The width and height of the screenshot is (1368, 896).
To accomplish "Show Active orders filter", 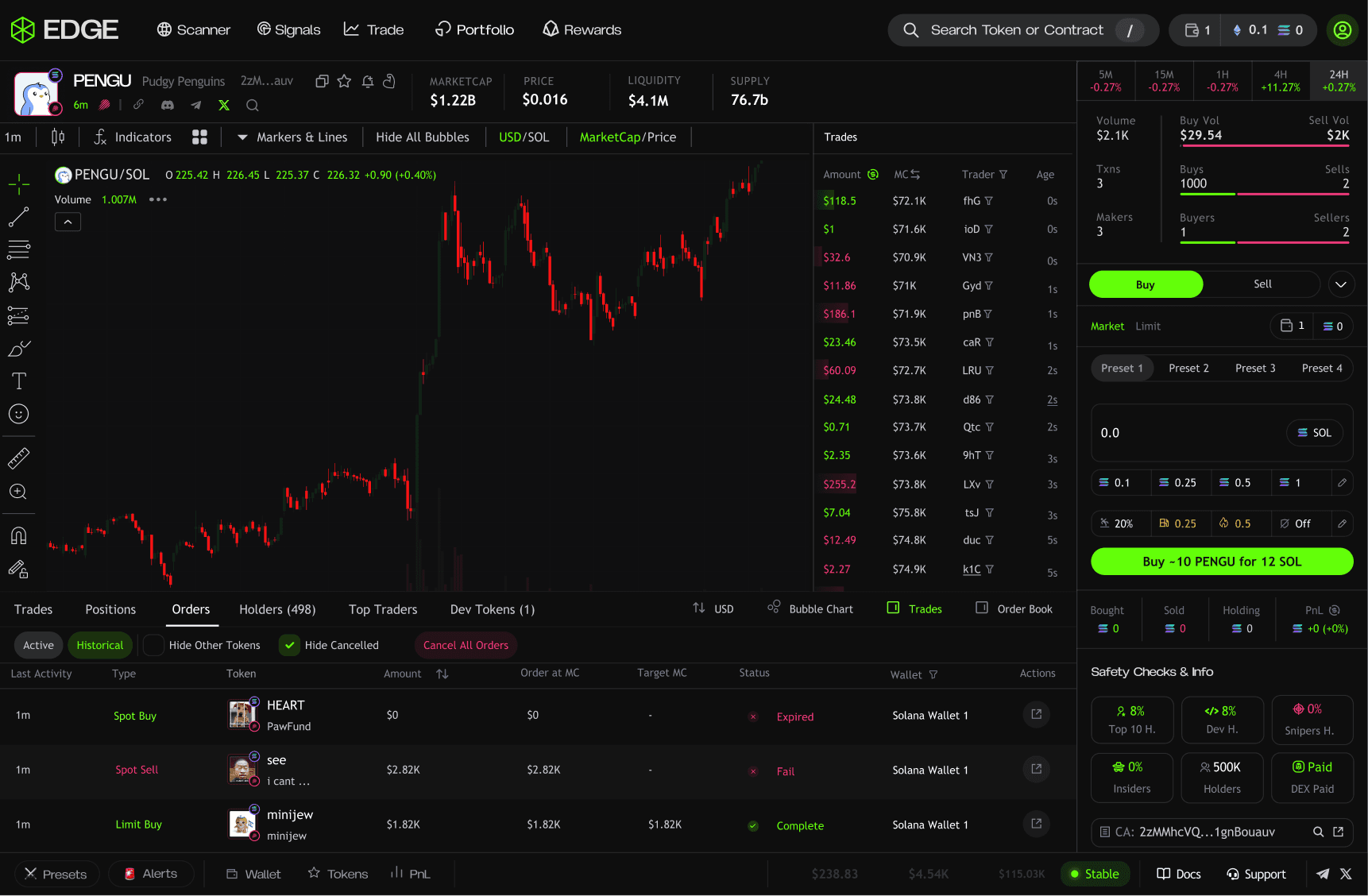I will click(38, 645).
